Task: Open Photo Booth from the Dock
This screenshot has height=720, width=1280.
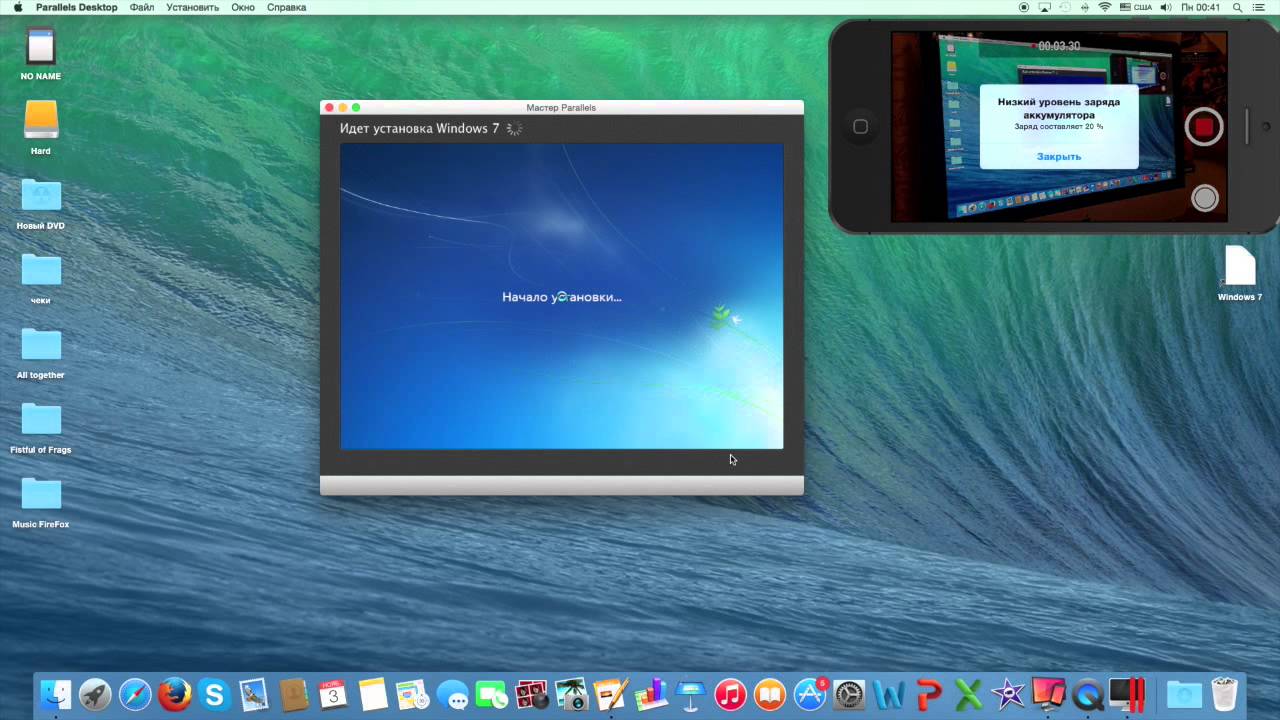Action: tap(531, 693)
